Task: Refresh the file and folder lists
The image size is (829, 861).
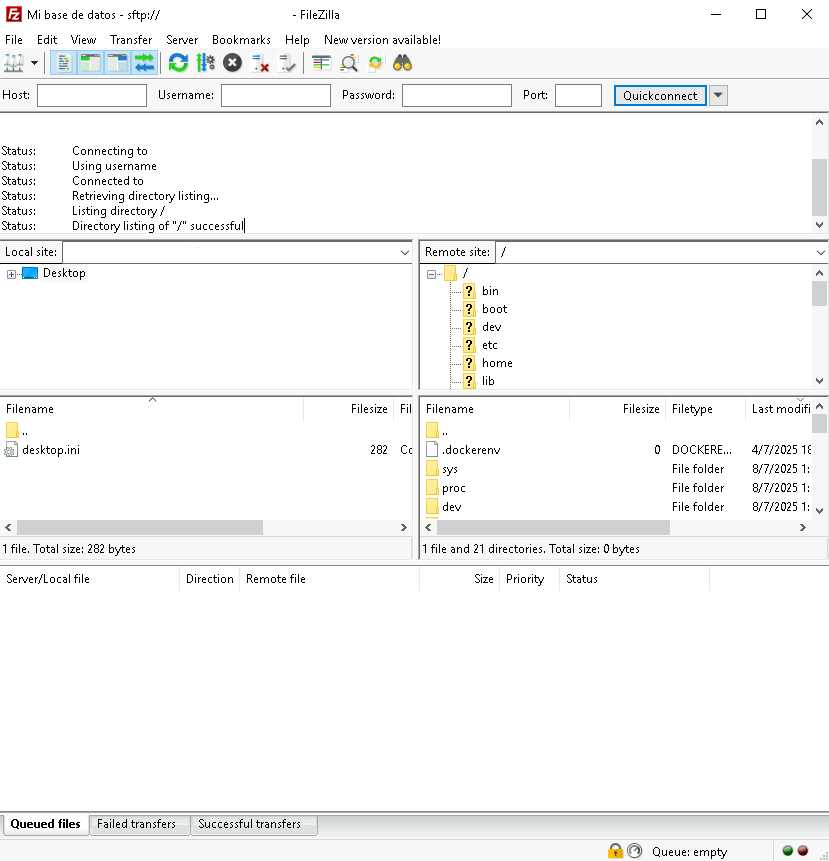Action: 178,63
